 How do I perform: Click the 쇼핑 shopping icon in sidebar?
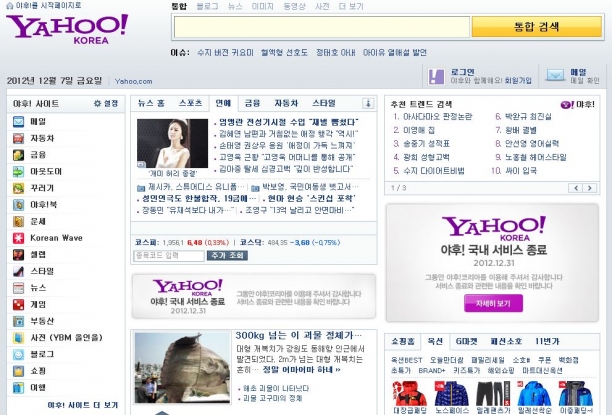click(18, 370)
